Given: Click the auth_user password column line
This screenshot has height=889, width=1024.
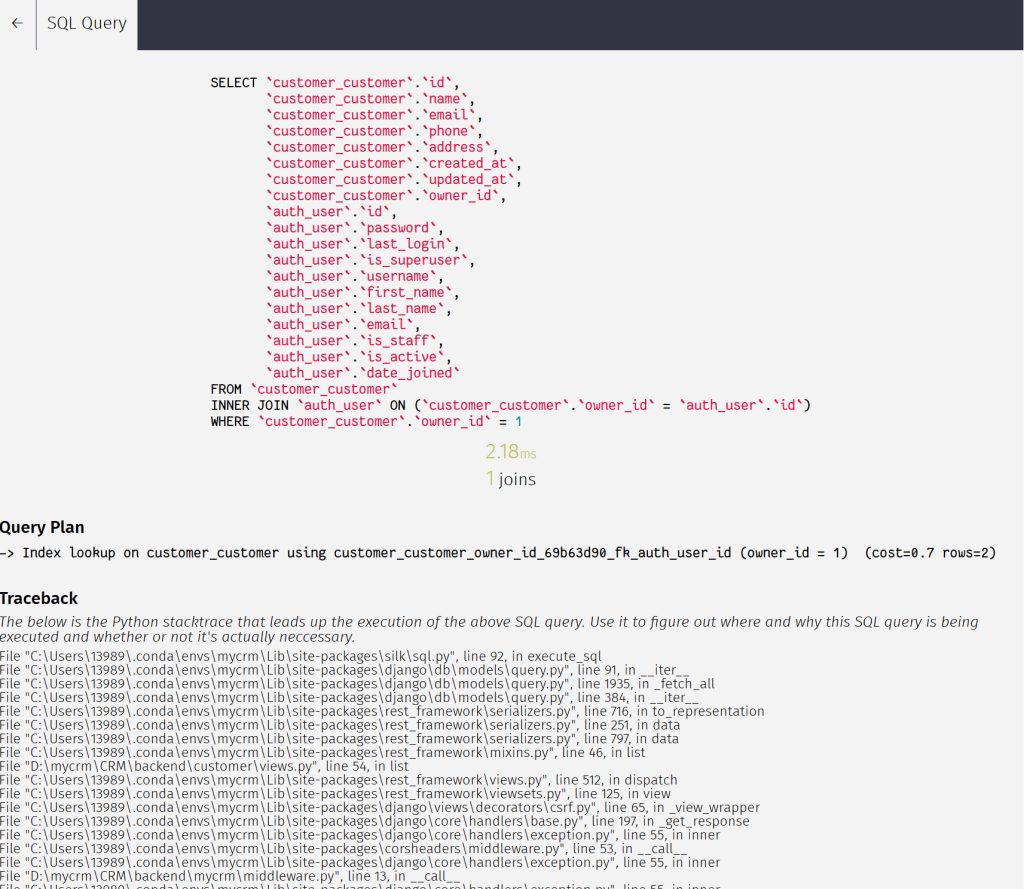Looking at the screenshot, I should (x=354, y=228).
